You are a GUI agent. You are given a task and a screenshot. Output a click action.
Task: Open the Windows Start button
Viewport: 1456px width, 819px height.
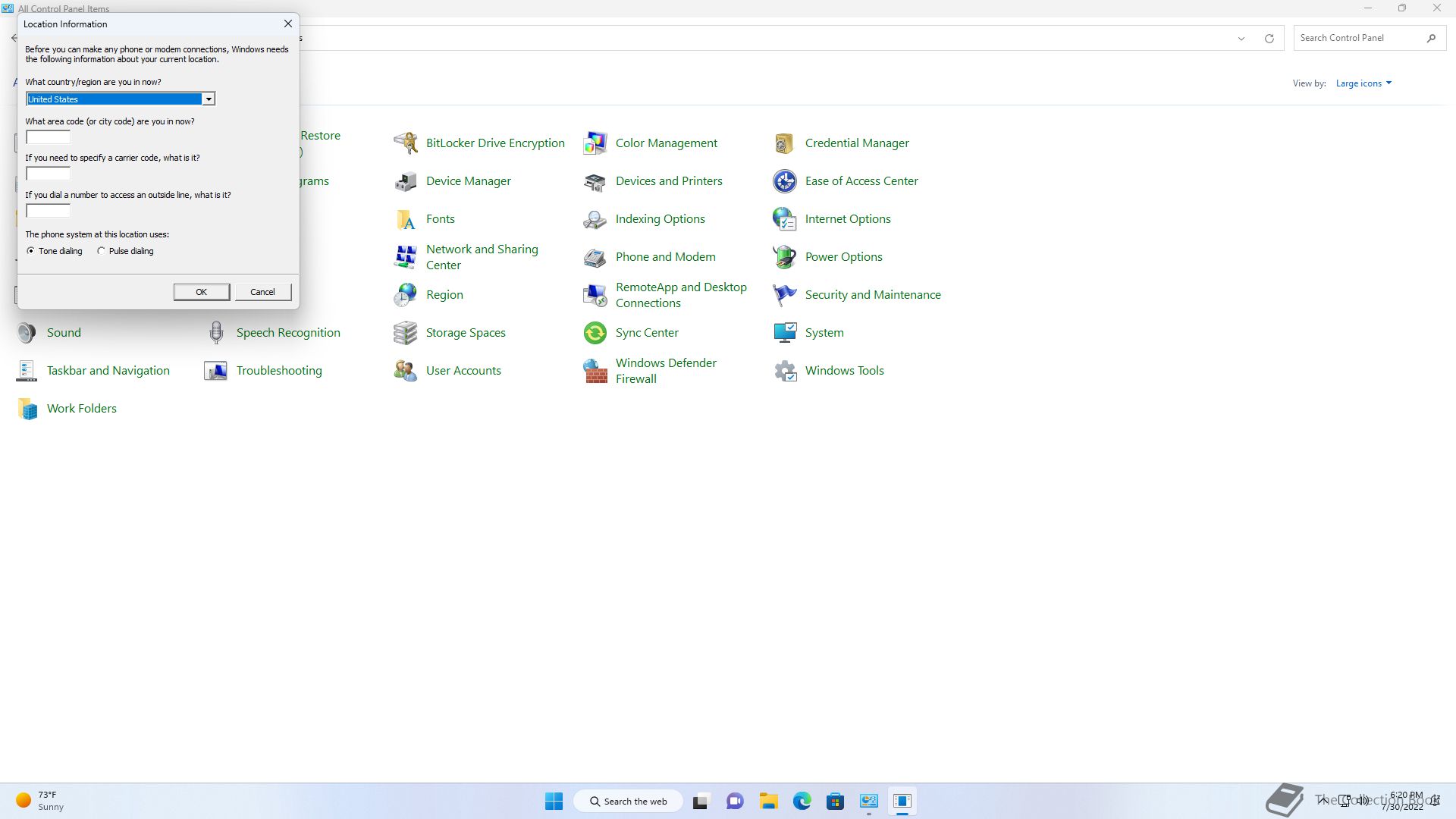(x=554, y=801)
